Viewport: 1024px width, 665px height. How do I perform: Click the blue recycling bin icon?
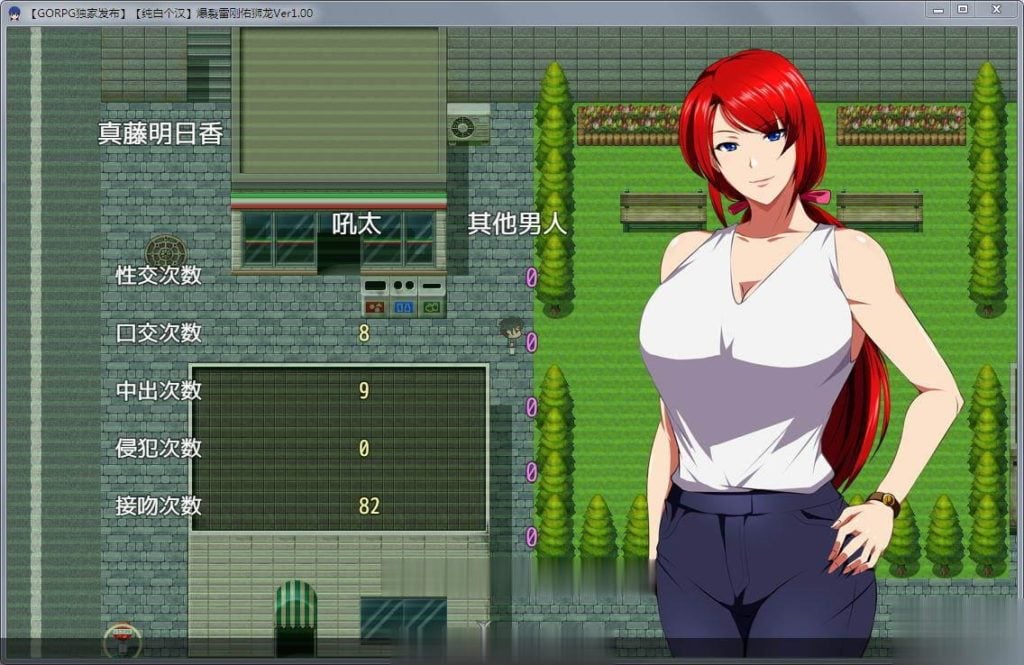[403, 307]
